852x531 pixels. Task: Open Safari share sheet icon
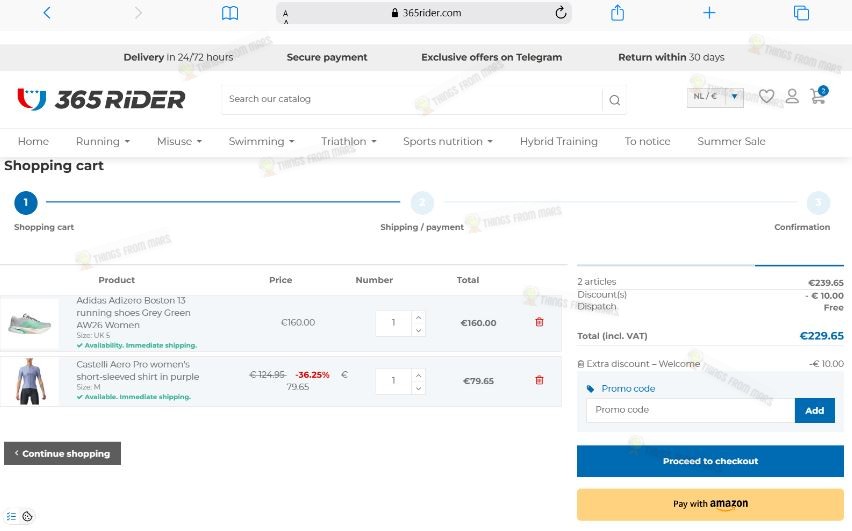pyautogui.click(x=617, y=13)
